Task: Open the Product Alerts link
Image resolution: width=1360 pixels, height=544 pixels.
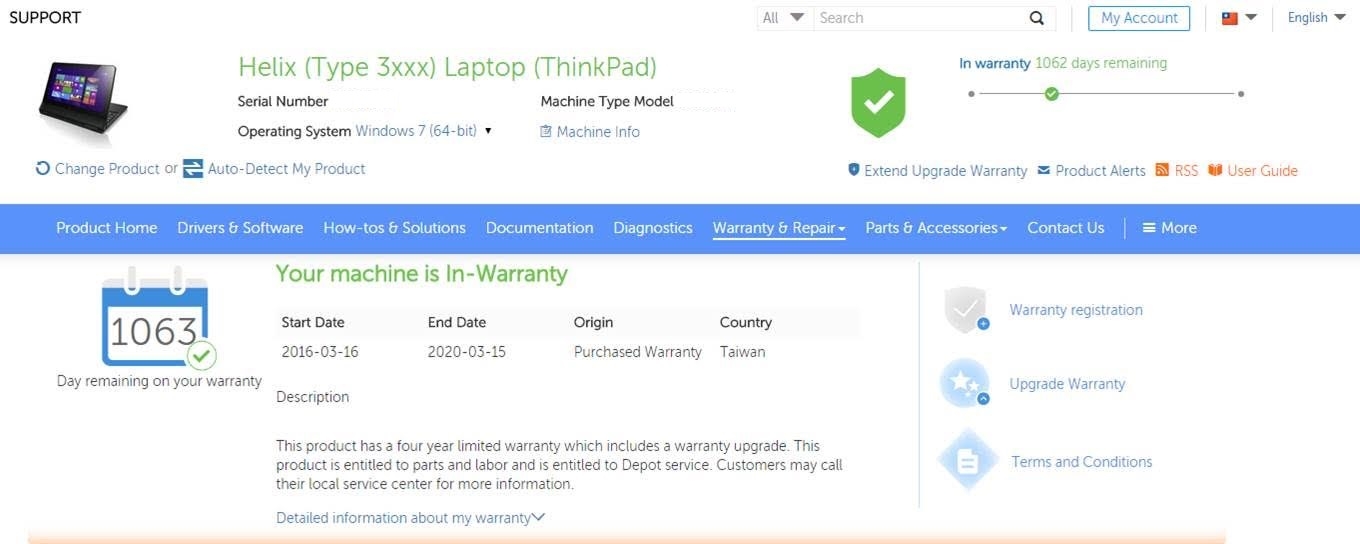Action: click(x=1101, y=171)
